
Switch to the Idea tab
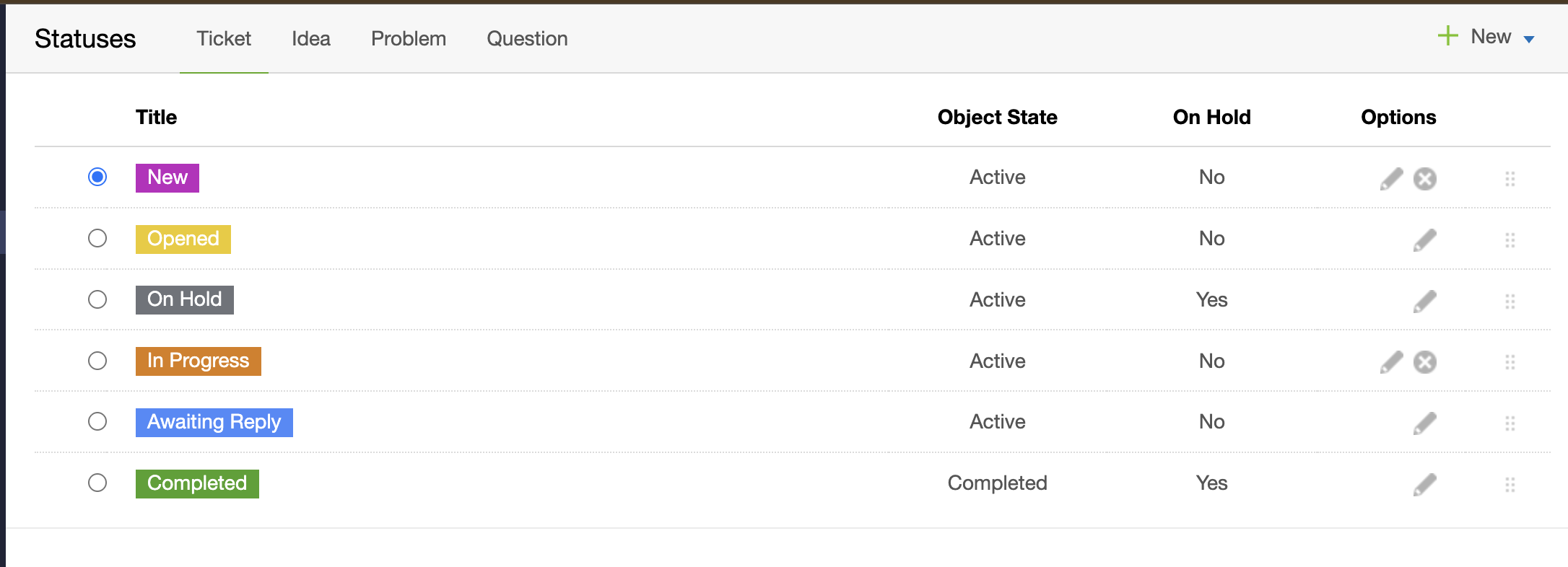[311, 39]
